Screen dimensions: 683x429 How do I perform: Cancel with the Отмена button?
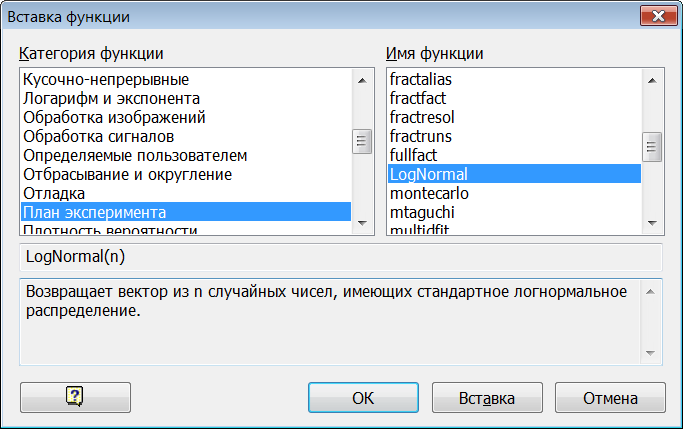(610, 397)
